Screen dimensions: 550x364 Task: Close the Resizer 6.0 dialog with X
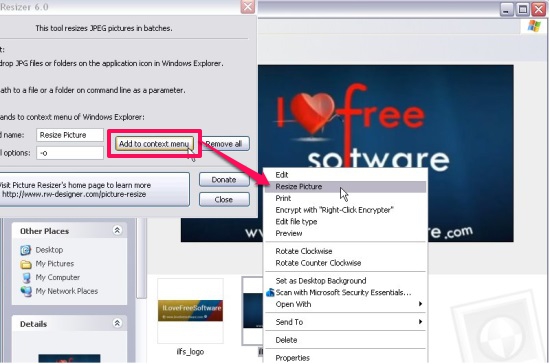click(248, 7)
